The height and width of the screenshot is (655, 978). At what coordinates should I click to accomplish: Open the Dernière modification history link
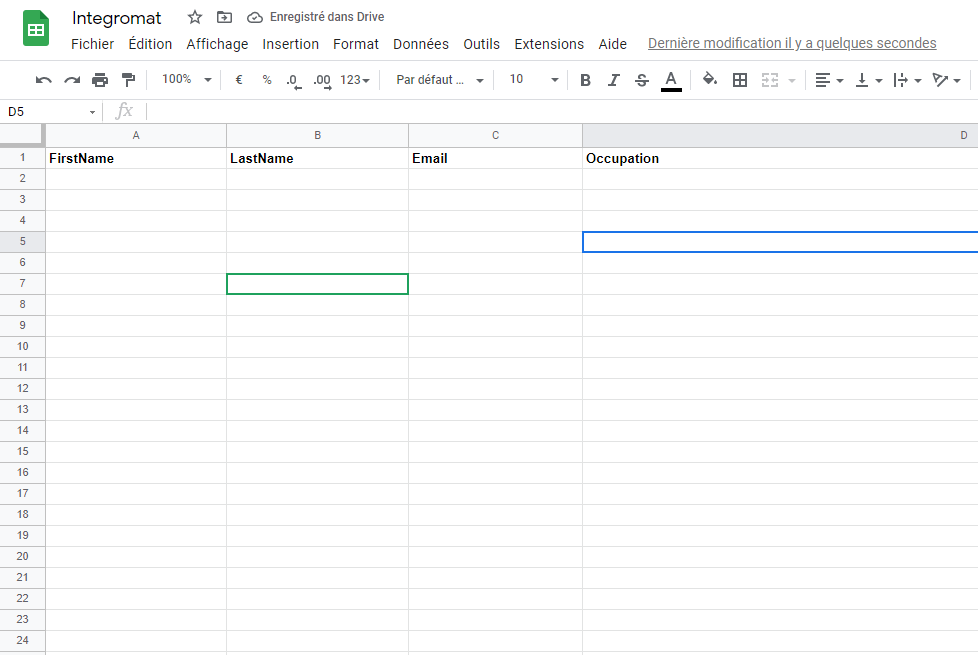click(792, 43)
